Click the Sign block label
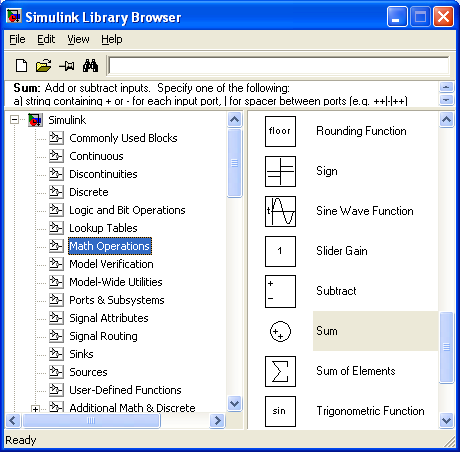 (327, 171)
